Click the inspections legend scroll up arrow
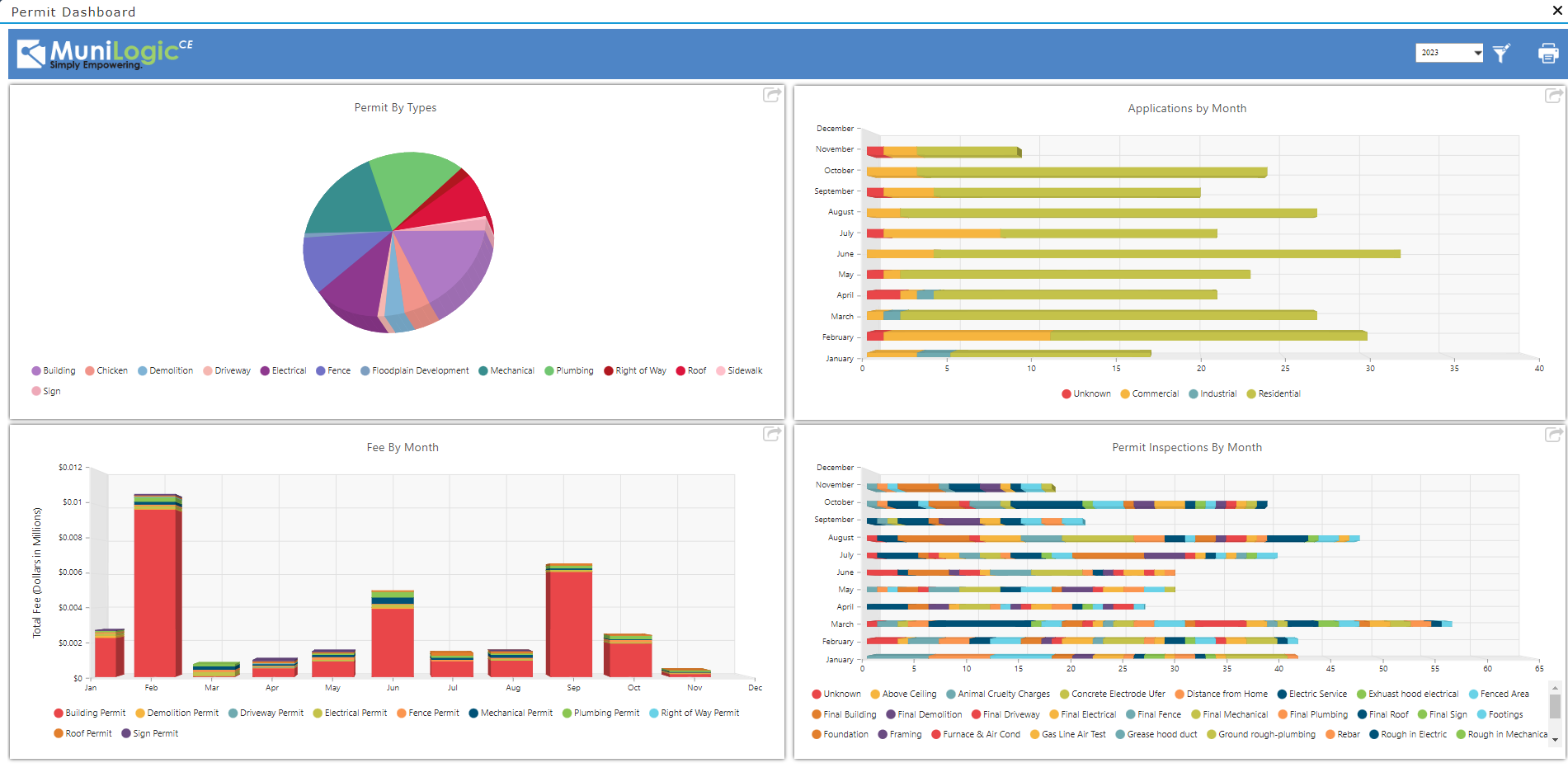Screen dimensions: 1568x777 [x=1555, y=687]
